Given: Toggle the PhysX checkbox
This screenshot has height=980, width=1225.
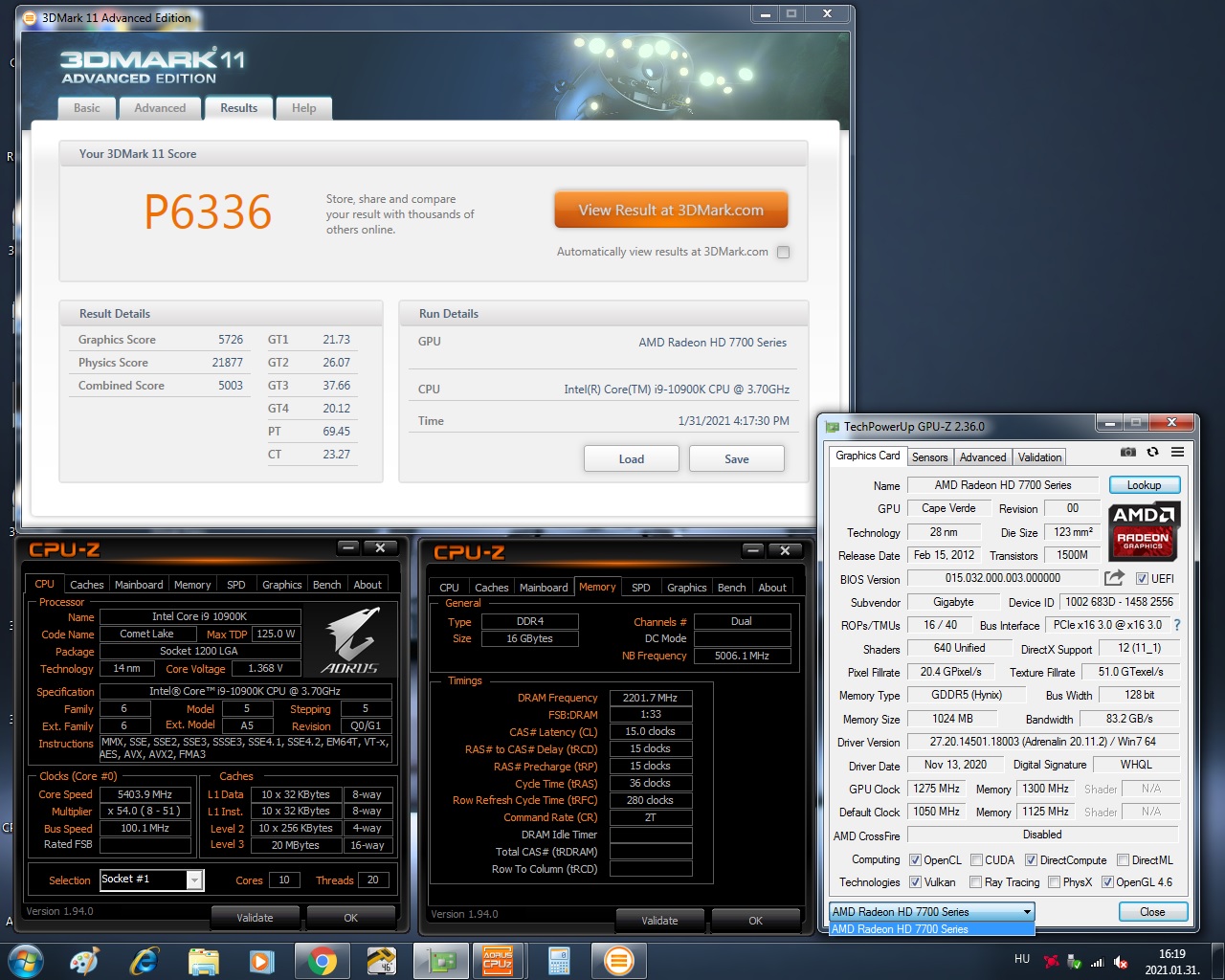Looking at the screenshot, I should point(1054,881).
